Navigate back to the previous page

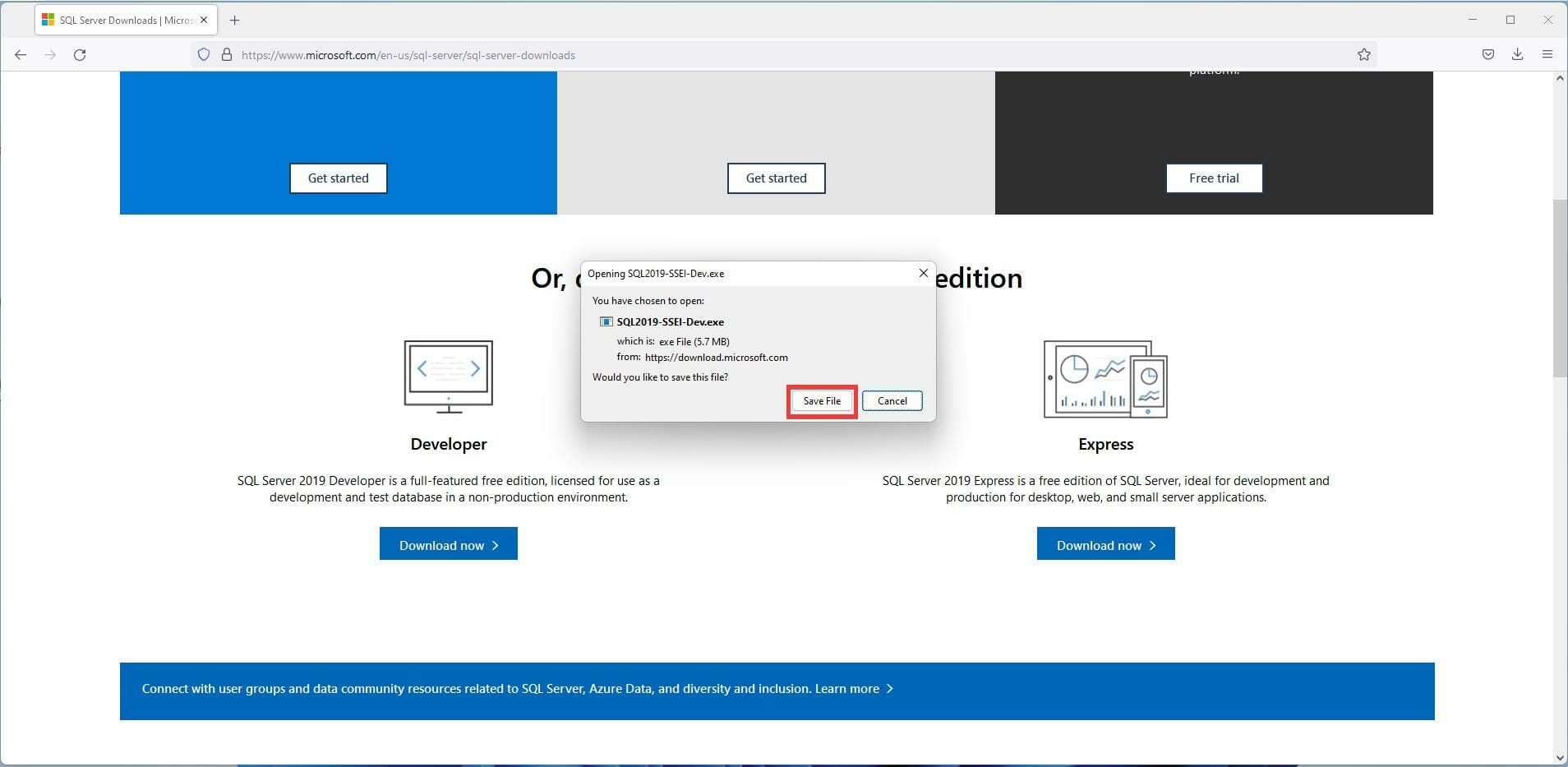tap(21, 54)
